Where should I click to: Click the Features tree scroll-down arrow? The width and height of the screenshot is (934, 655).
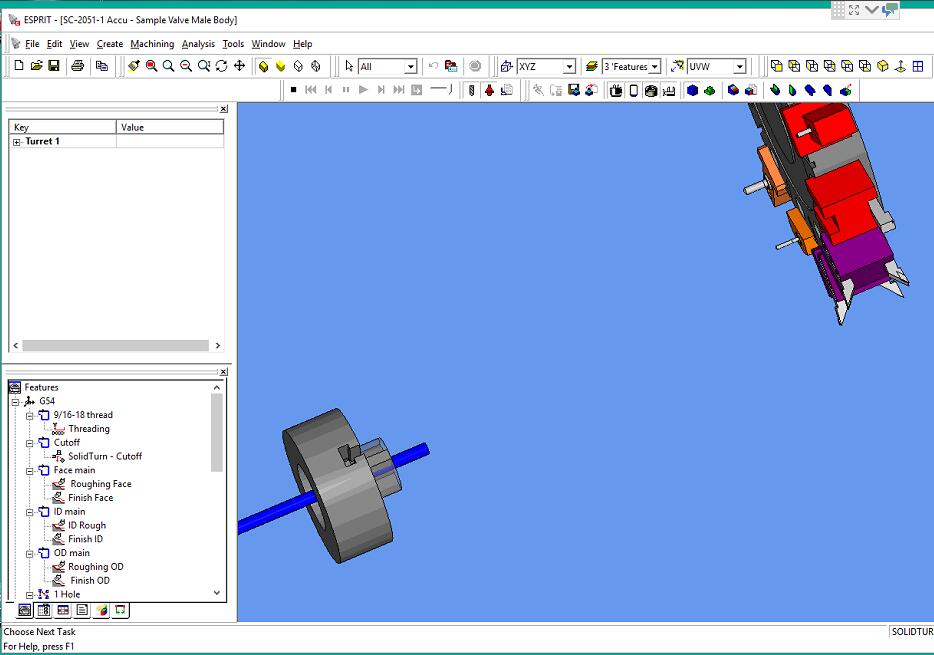(217, 593)
